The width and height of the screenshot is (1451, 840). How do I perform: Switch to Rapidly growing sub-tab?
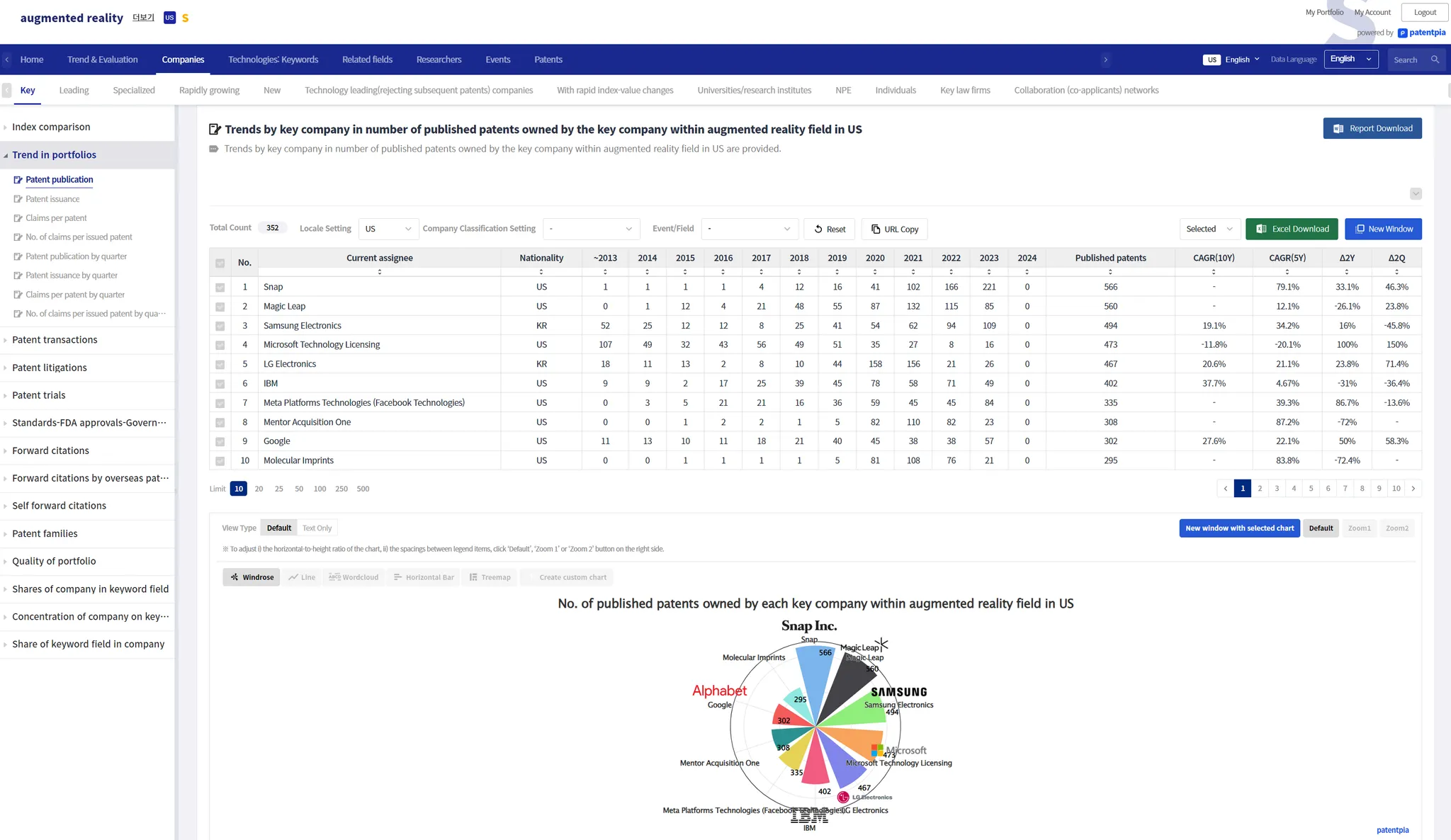pos(209,90)
